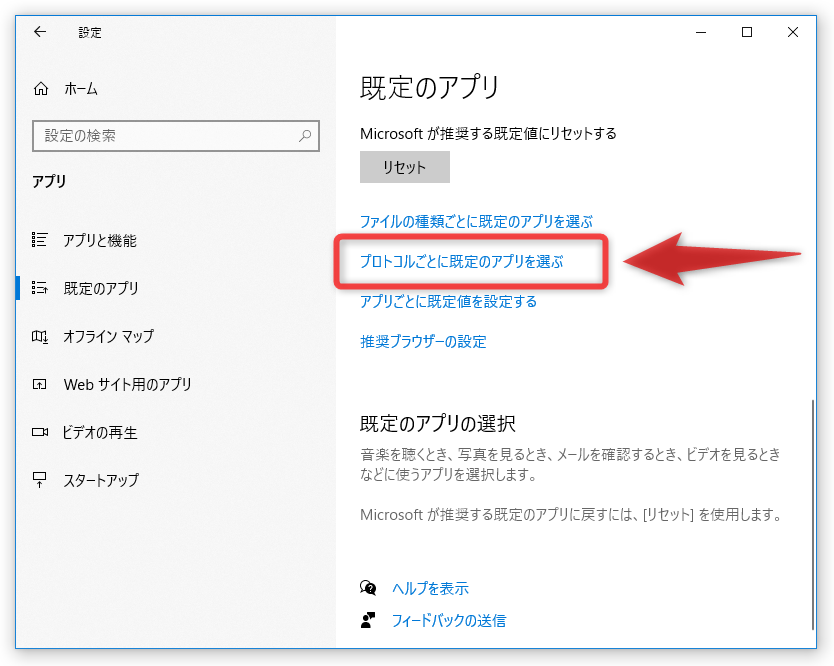Click the 既定のアプリ sidebar icon

point(39,288)
